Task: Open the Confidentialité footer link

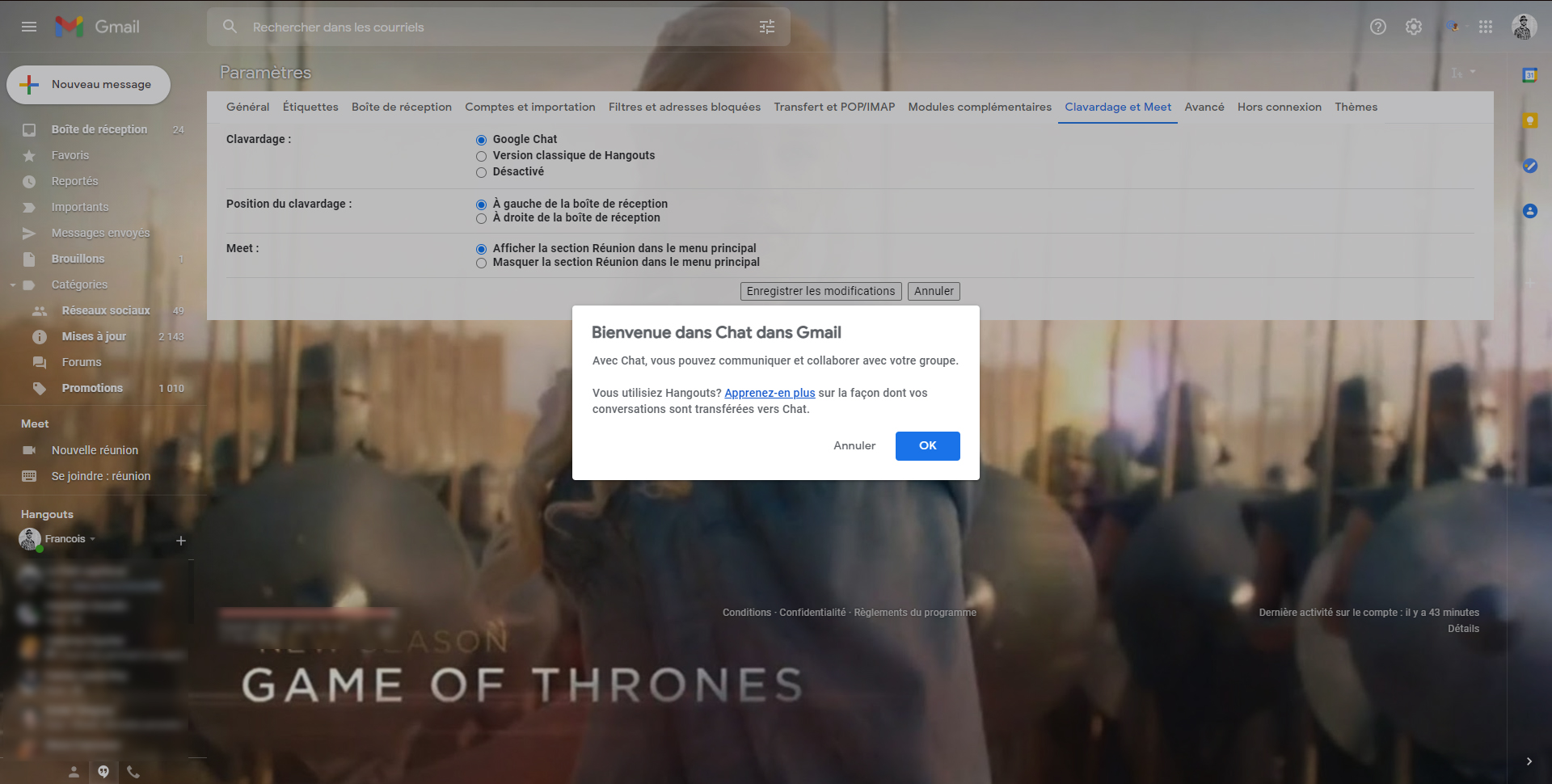Action: 812,613
